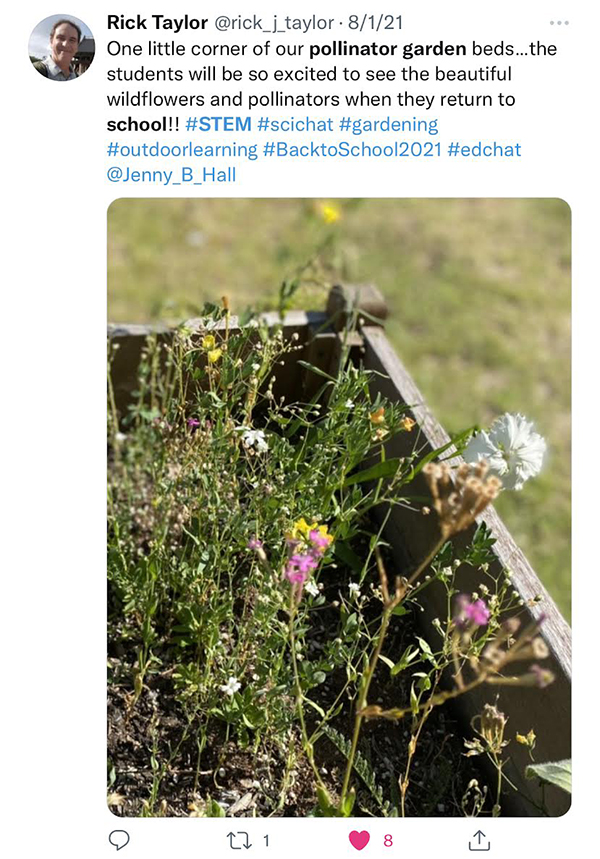The image size is (600, 859).
Task: Open Rick Taylor's profile avatar
Action: (x=61, y=47)
